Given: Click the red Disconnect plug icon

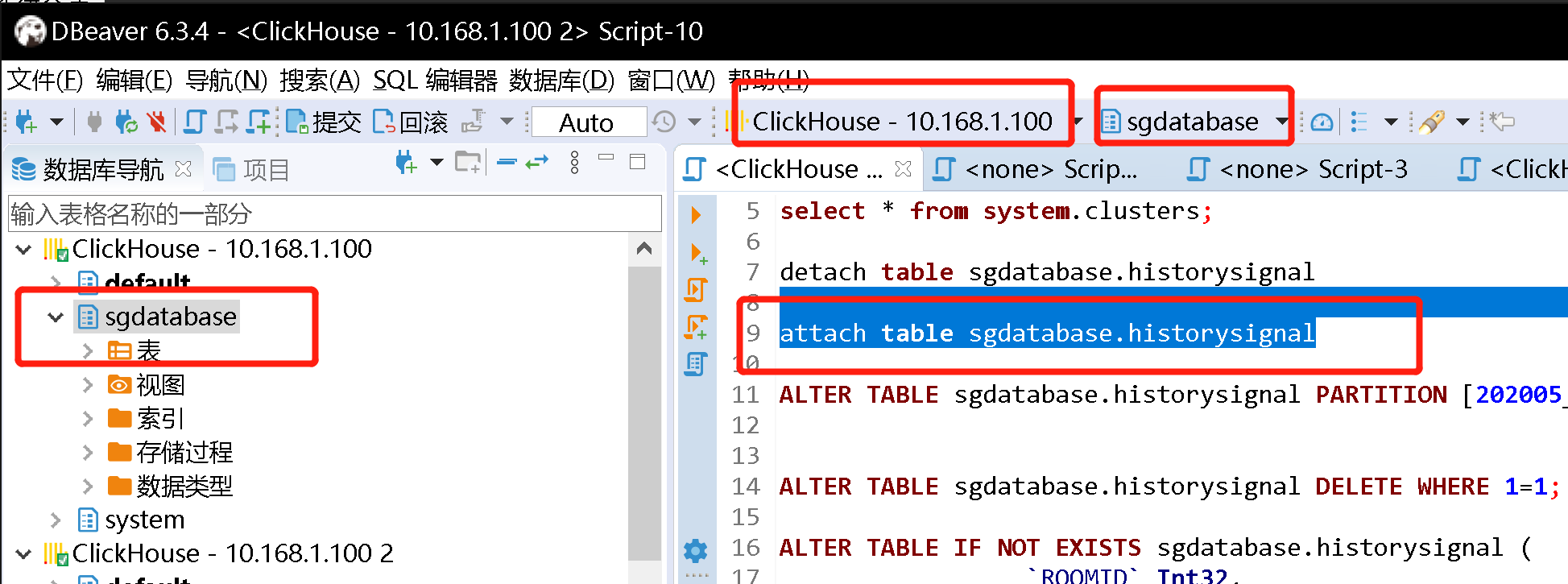Looking at the screenshot, I should tap(156, 122).
